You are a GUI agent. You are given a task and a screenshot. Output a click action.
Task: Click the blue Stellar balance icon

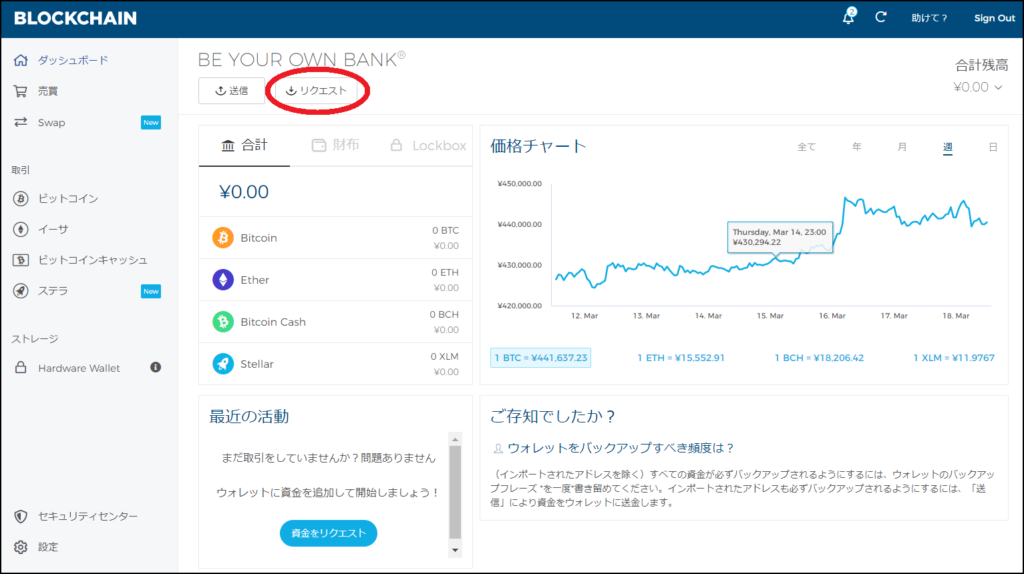[223, 364]
